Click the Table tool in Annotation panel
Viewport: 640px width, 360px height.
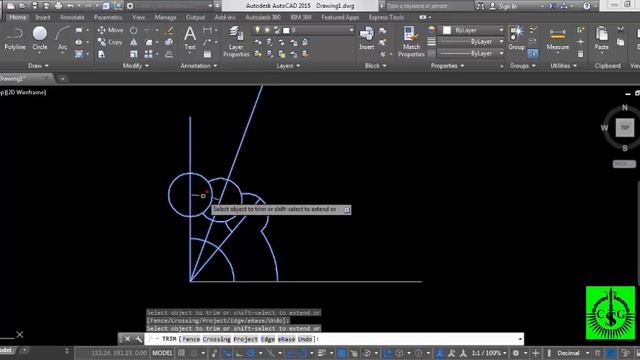tap(207, 54)
